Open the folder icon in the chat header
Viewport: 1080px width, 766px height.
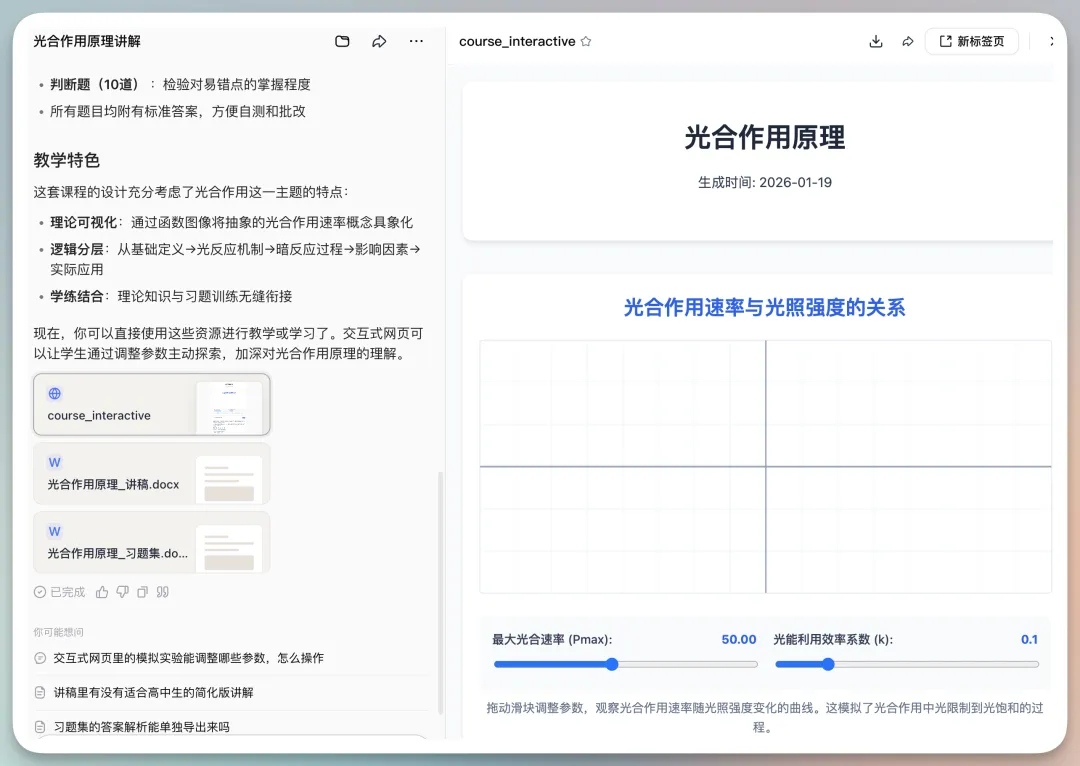click(342, 41)
